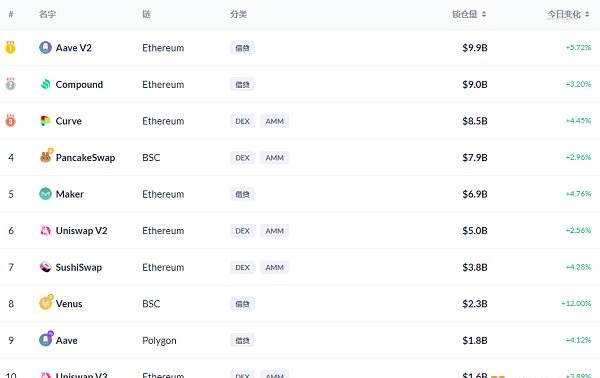Open the Compound protocol name link
The image size is (600, 378).
[79, 85]
